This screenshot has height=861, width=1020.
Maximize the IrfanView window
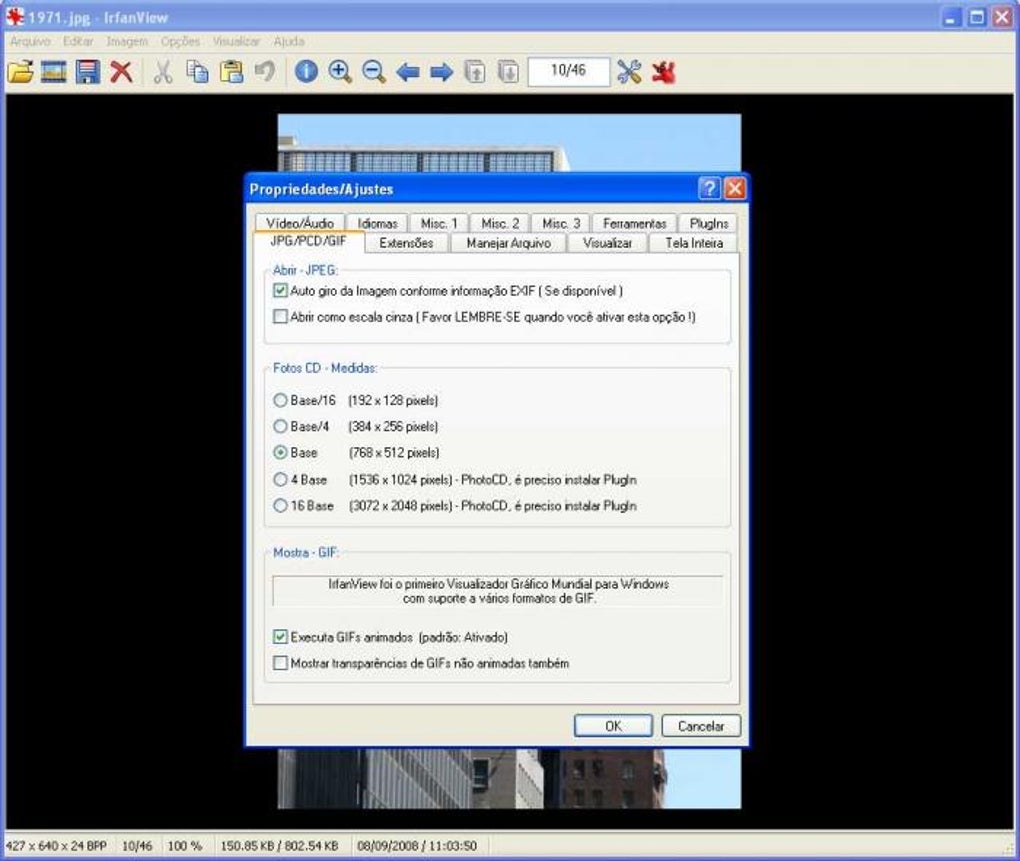[x=976, y=18]
